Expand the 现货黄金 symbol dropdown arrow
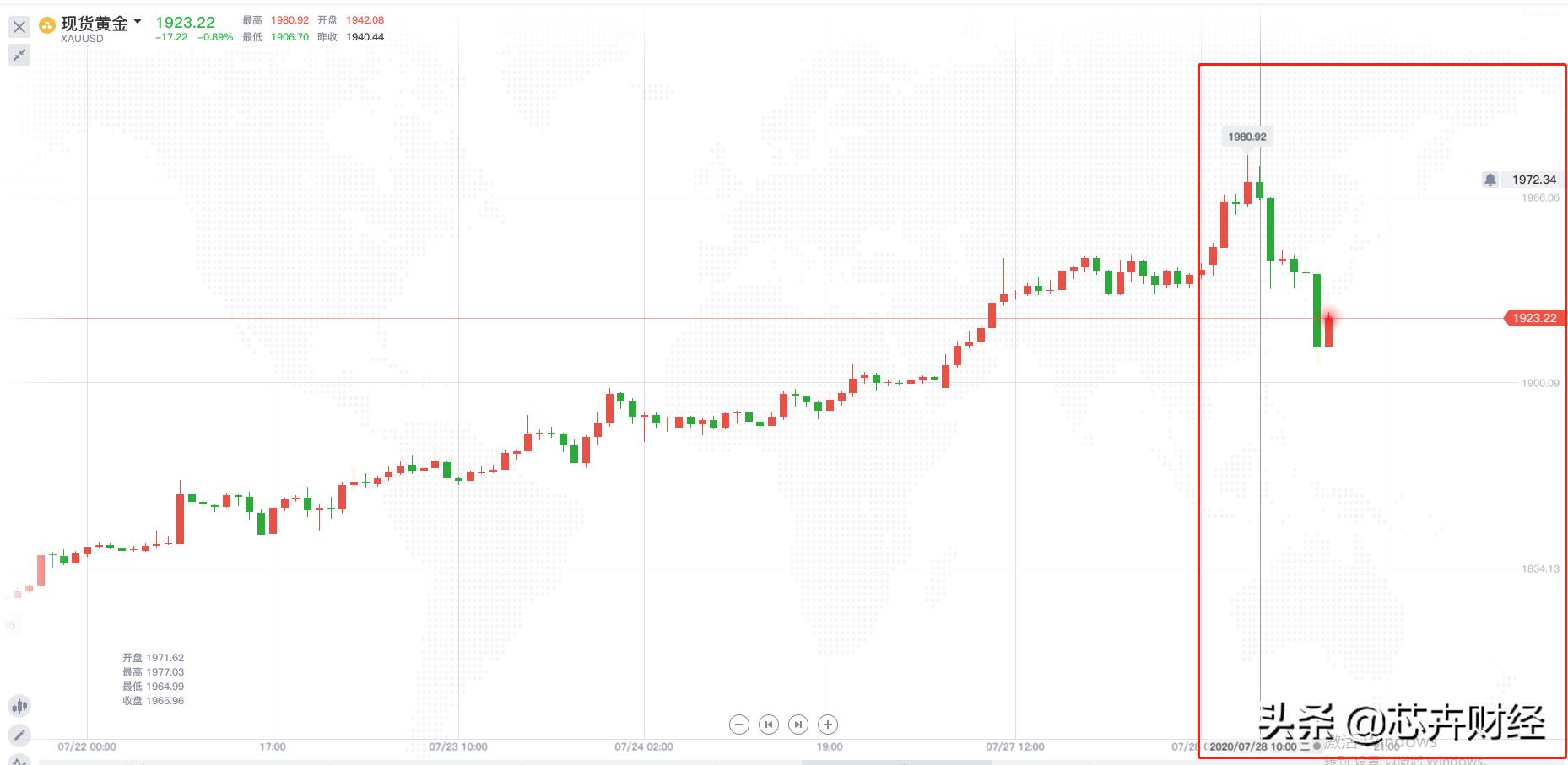 pos(138,22)
